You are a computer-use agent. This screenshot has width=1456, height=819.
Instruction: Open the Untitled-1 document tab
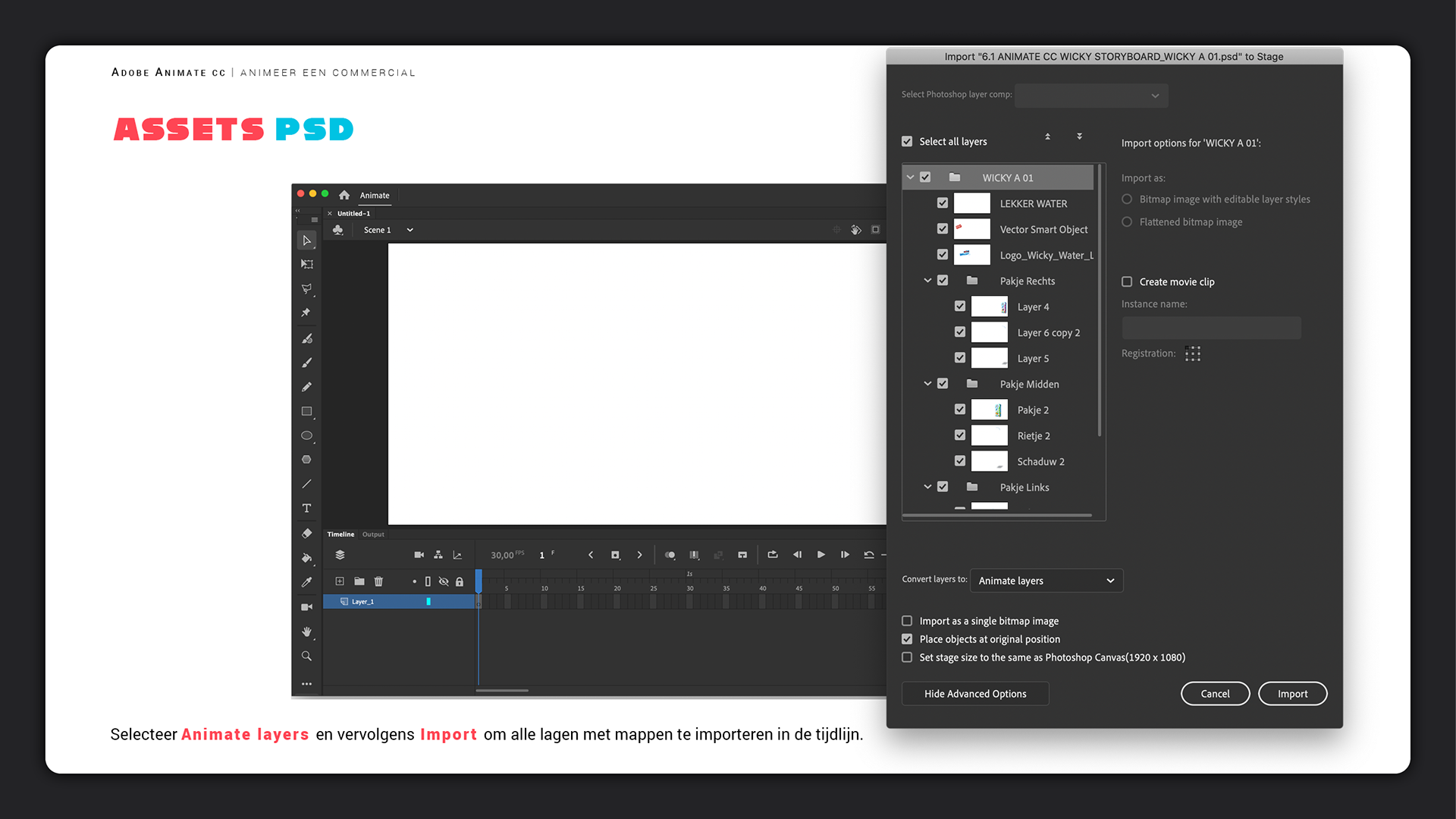[353, 214]
